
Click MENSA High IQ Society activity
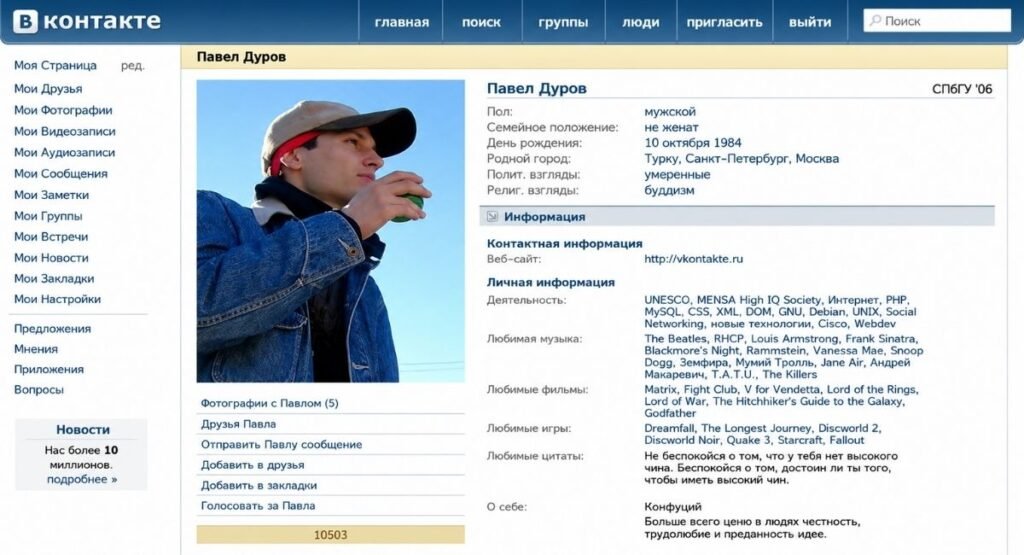point(759,300)
